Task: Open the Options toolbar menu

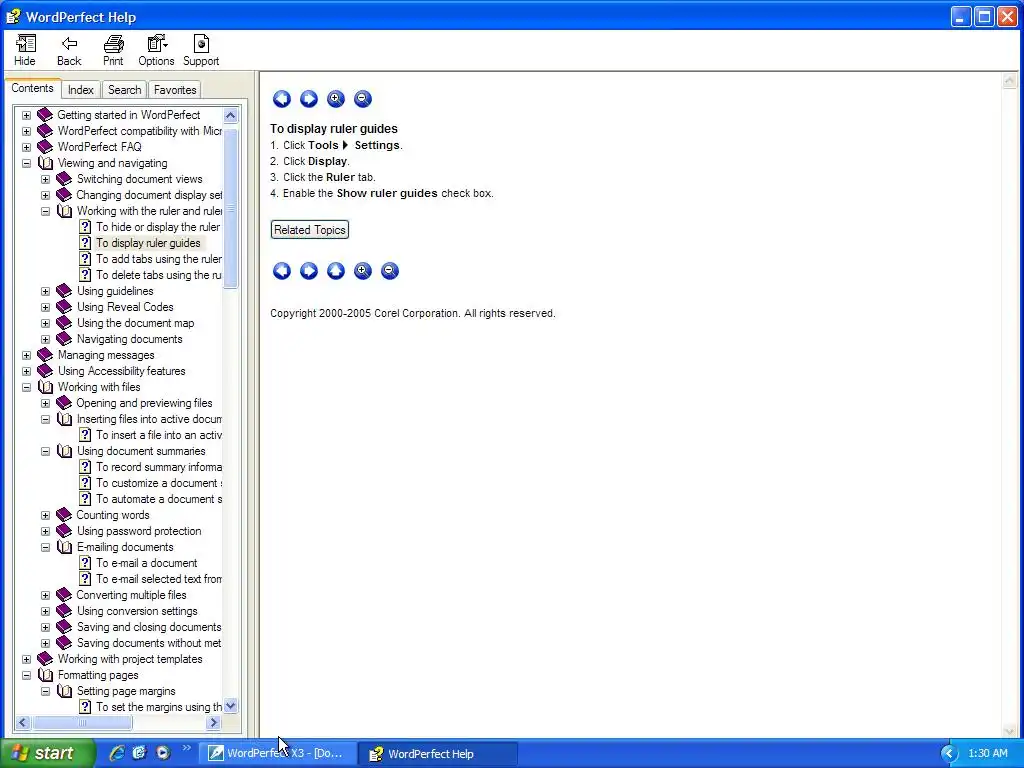Action: 156,50
